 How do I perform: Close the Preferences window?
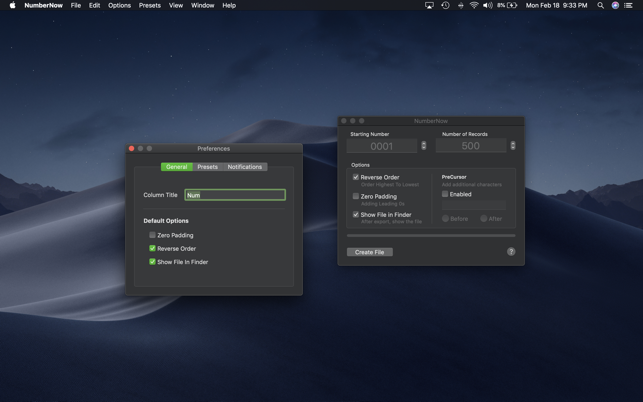point(131,148)
